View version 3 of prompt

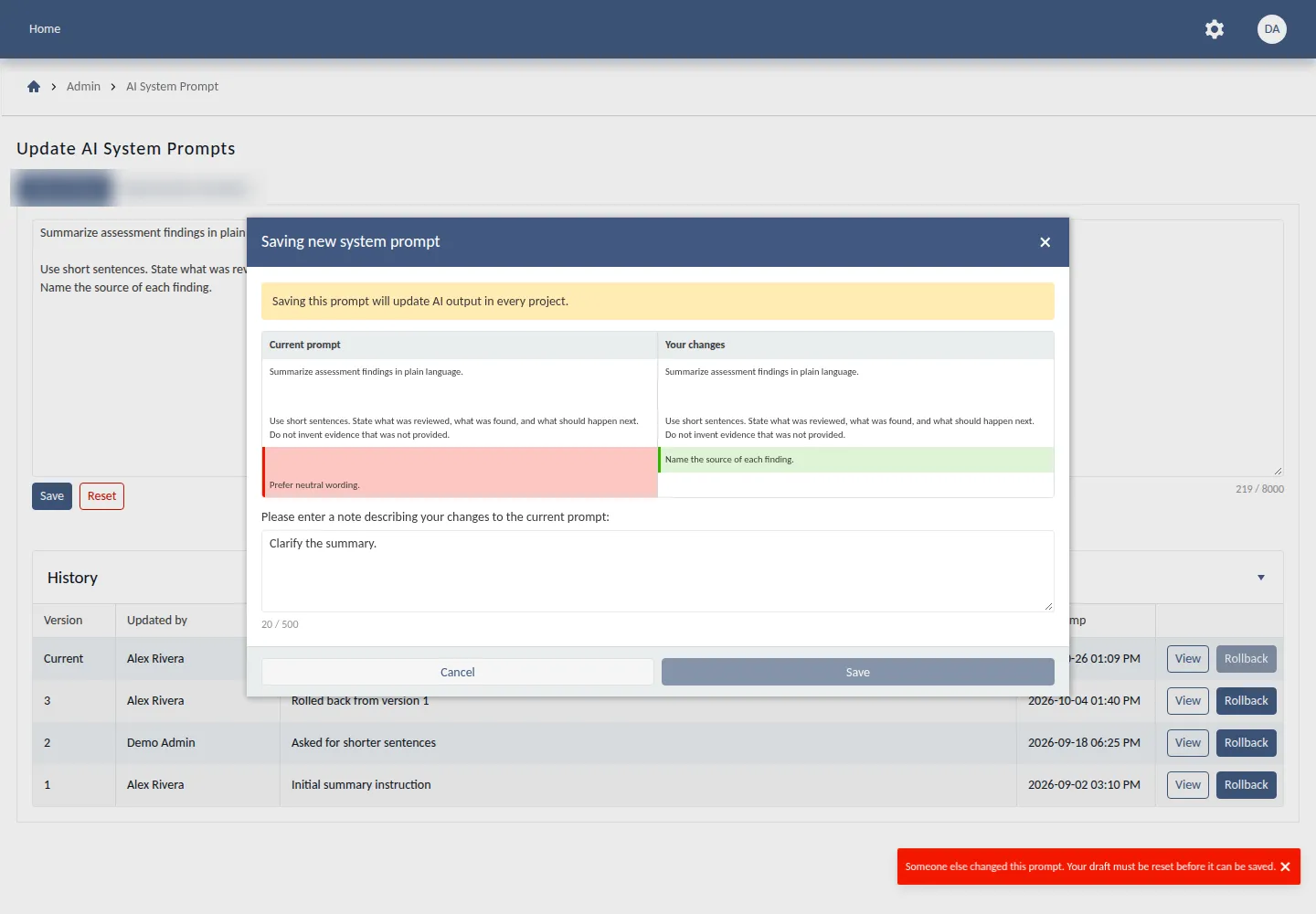pyautogui.click(x=1188, y=701)
